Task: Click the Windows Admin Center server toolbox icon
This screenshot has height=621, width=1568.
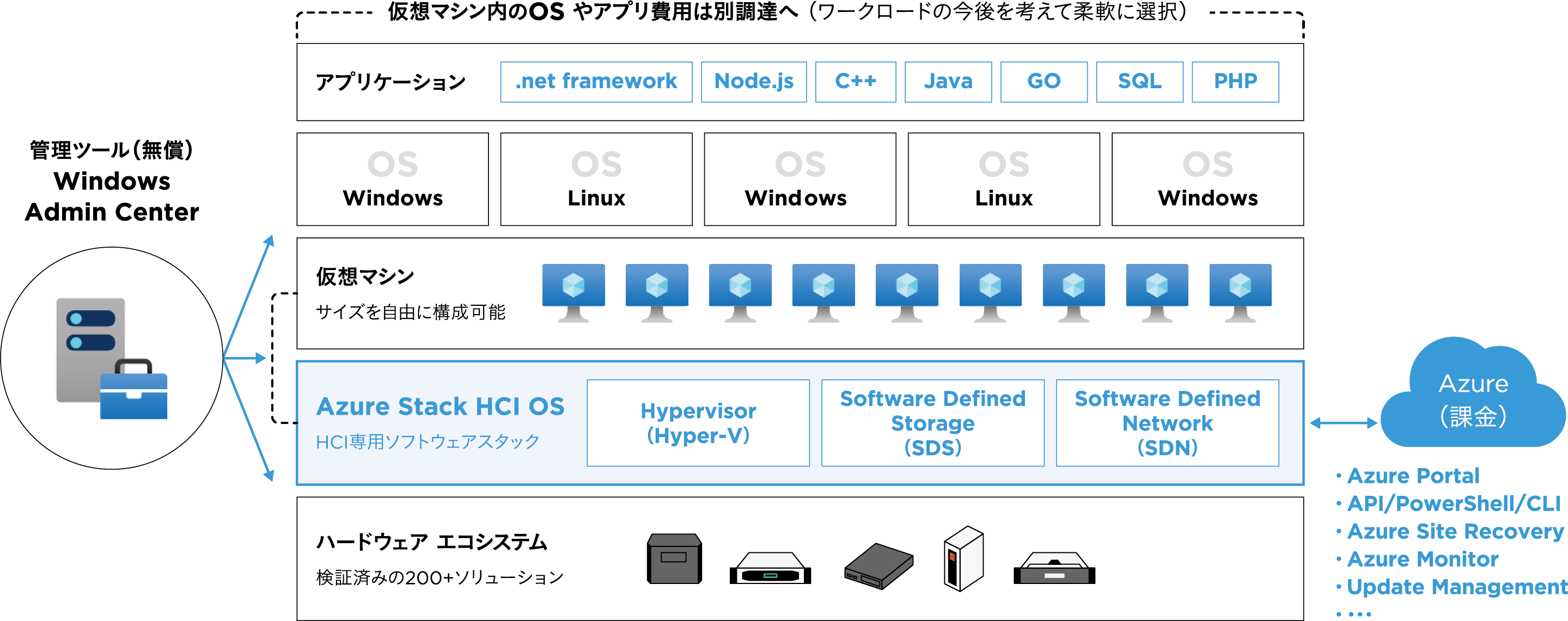Action: [x=112, y=358]
